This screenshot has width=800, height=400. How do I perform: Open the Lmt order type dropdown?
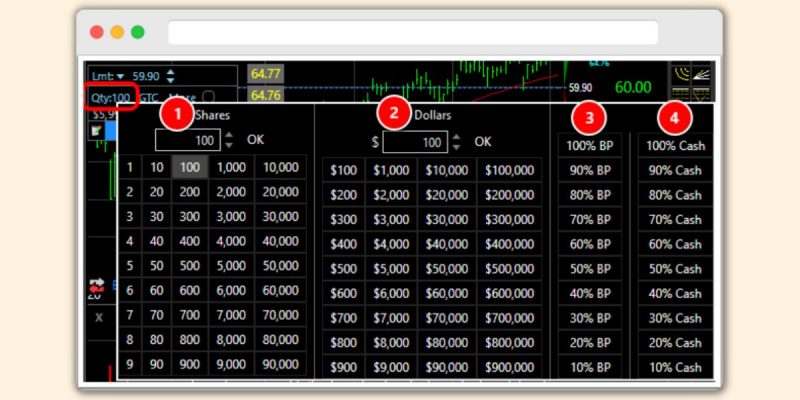108,77
